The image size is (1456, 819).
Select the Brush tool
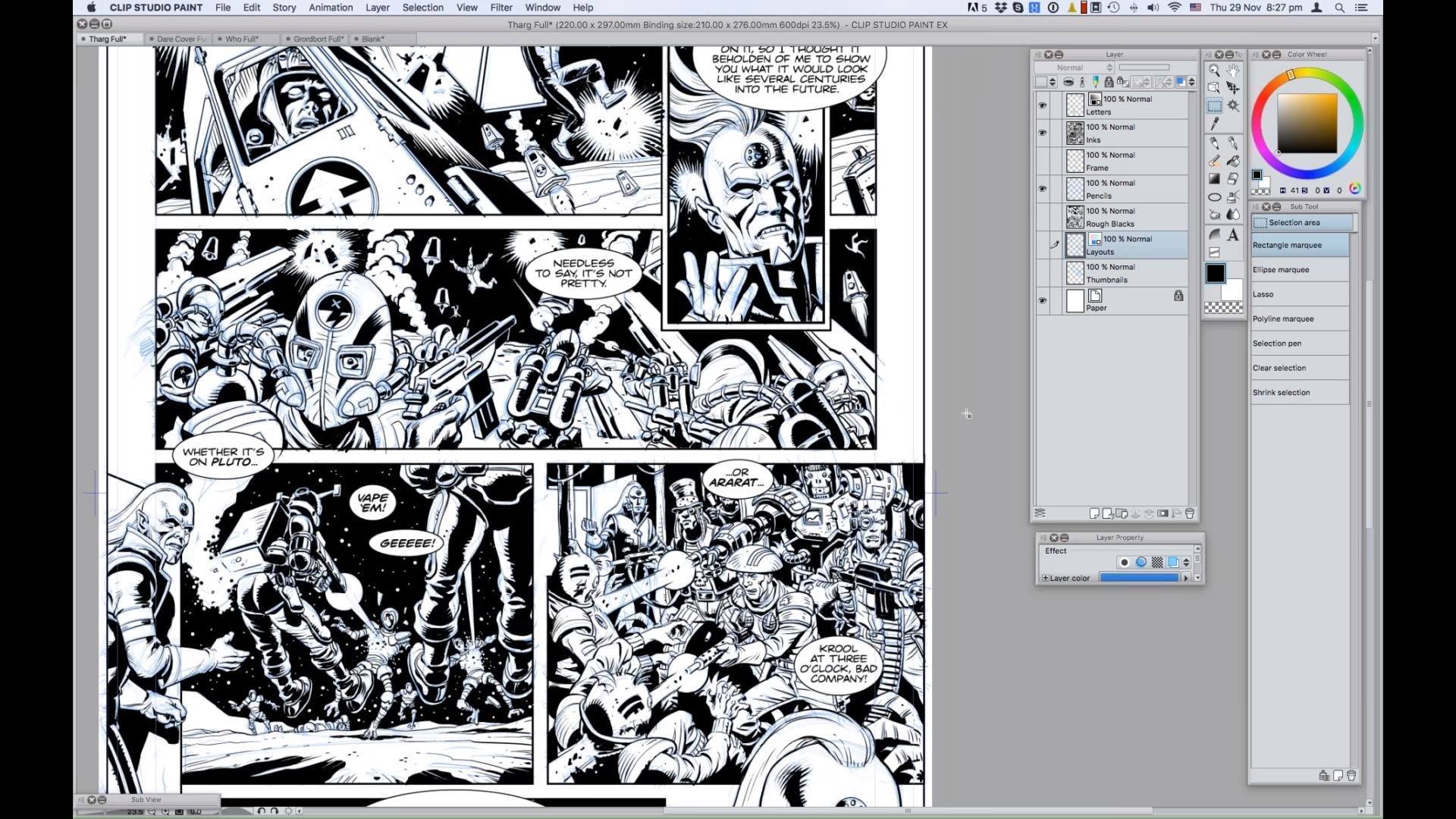click(1214, 161)
